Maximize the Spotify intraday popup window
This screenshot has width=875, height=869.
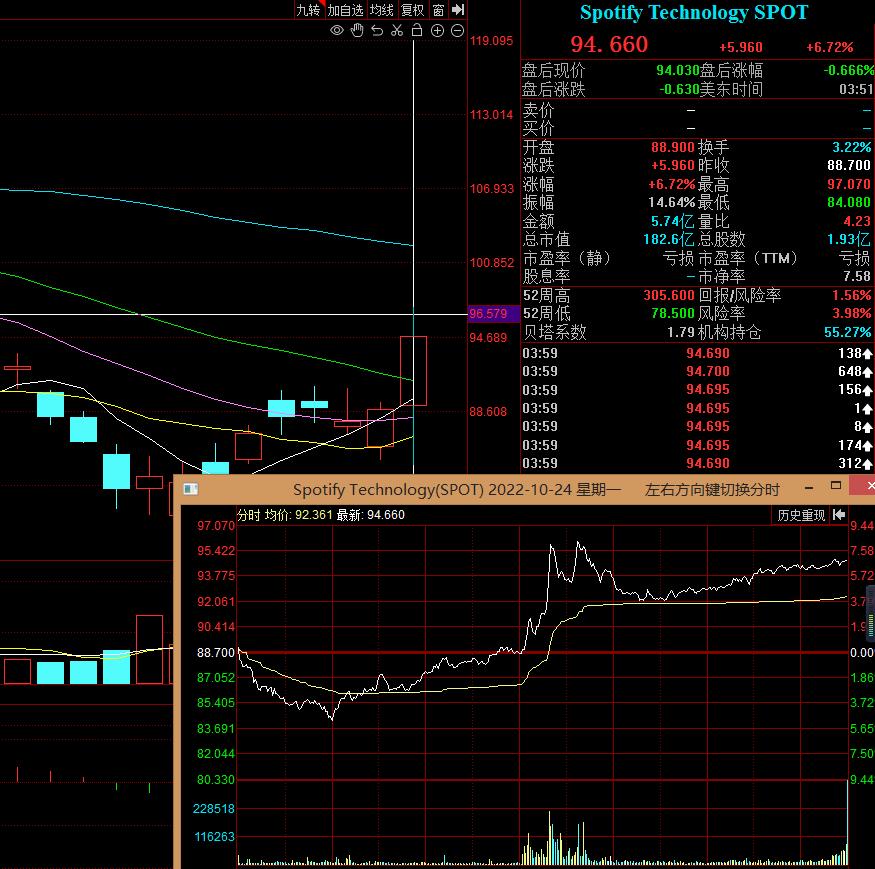pyautogui.click(x=836, y=486)
